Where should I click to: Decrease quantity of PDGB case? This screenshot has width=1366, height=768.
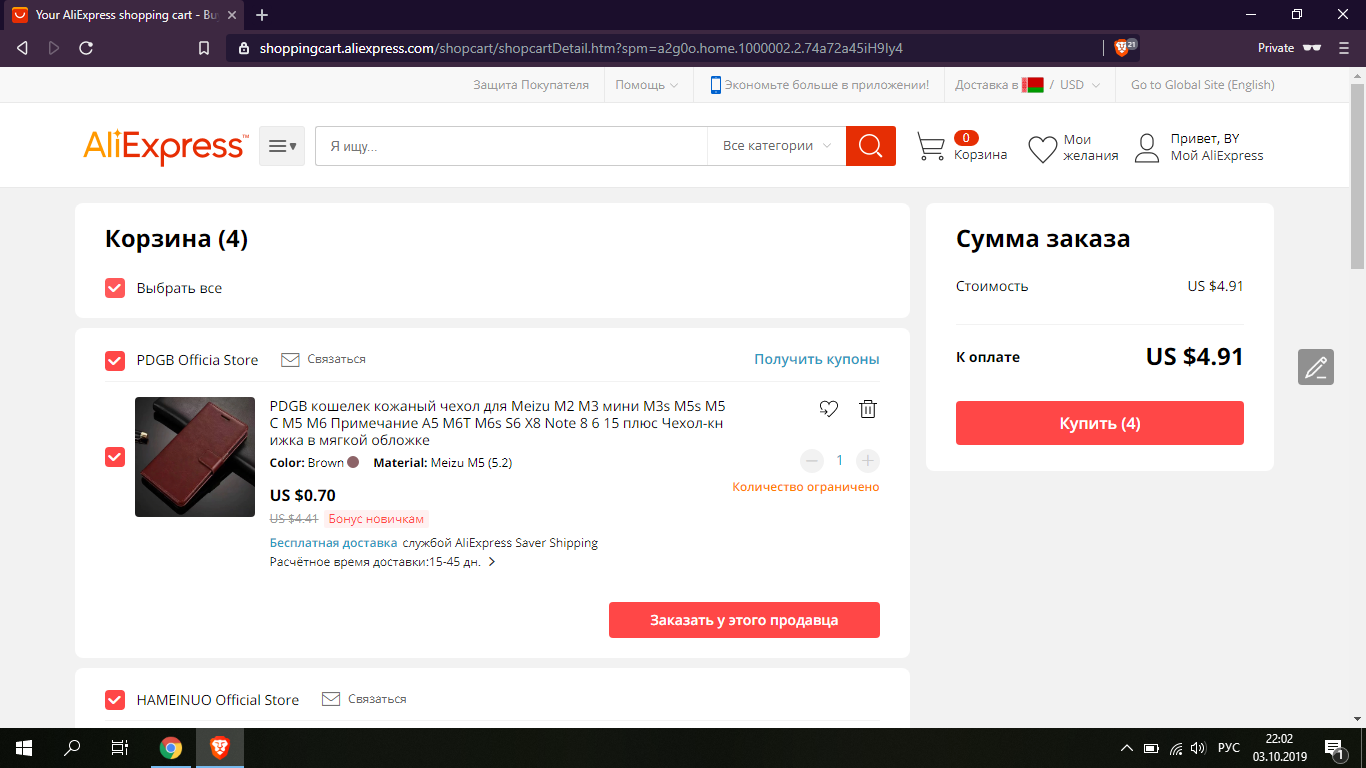click(x=812, y=461)
